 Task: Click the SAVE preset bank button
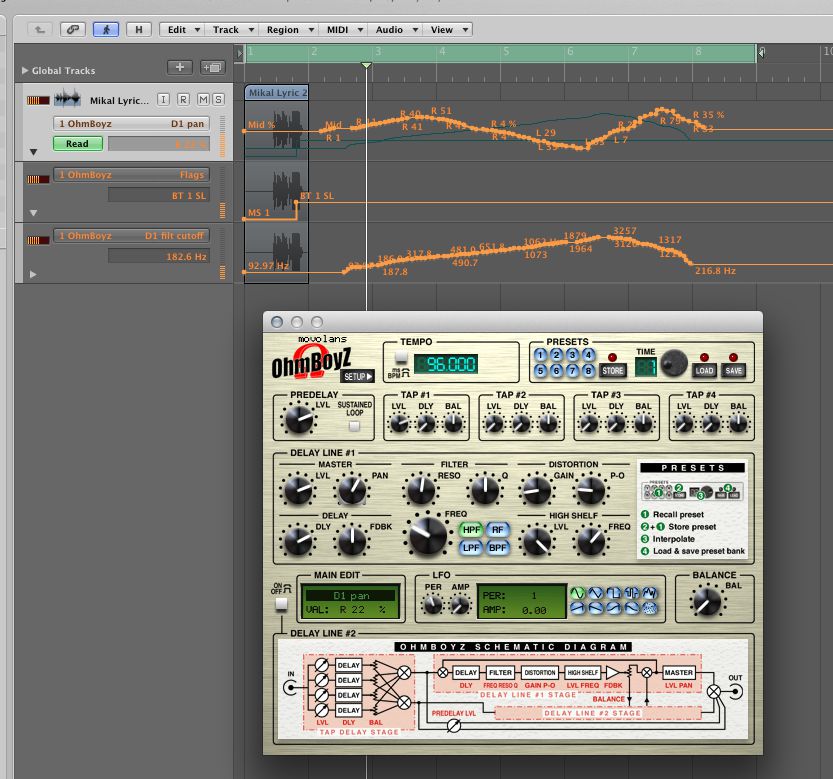[734, 370]
